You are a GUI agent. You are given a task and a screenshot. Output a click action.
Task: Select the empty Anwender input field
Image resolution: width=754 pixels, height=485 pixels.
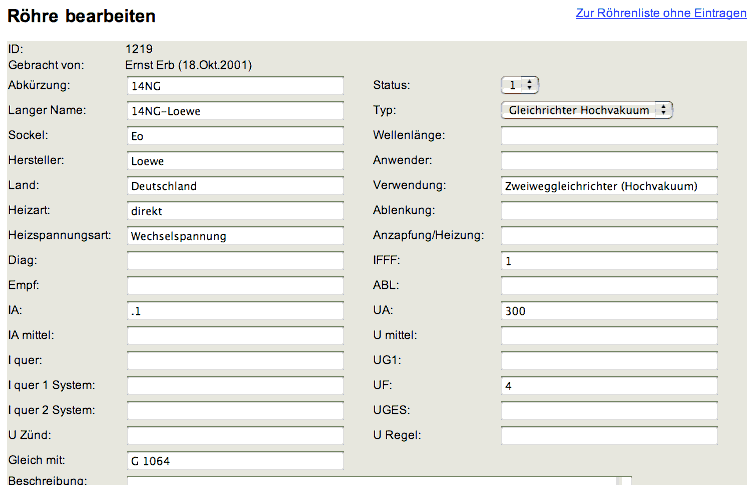click(x=609, y=161)
